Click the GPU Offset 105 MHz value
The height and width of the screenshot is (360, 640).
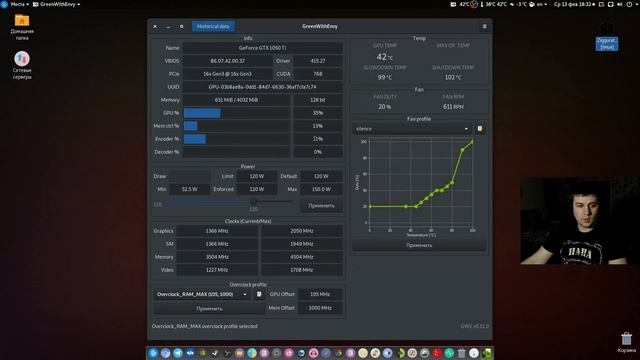click(320, 294)
